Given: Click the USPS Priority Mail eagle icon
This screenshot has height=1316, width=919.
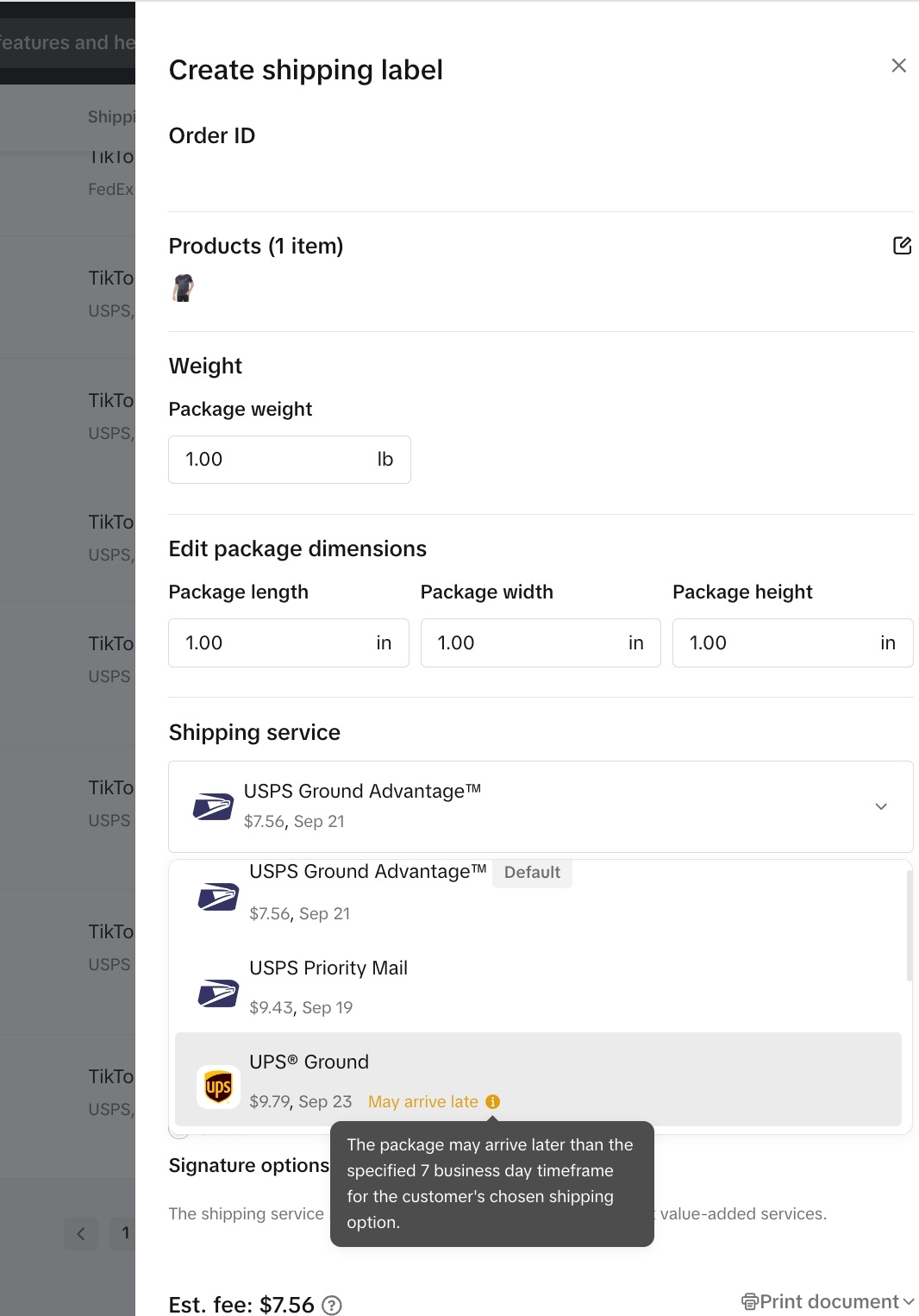Looking at the screenshot, I should pyautogui.click(x=218, y=993).
